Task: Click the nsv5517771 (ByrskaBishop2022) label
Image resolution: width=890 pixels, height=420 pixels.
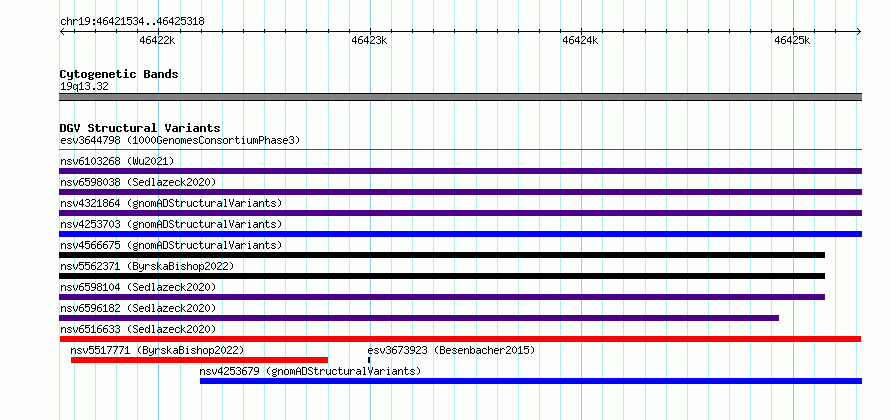Action: tap(157, 350)
